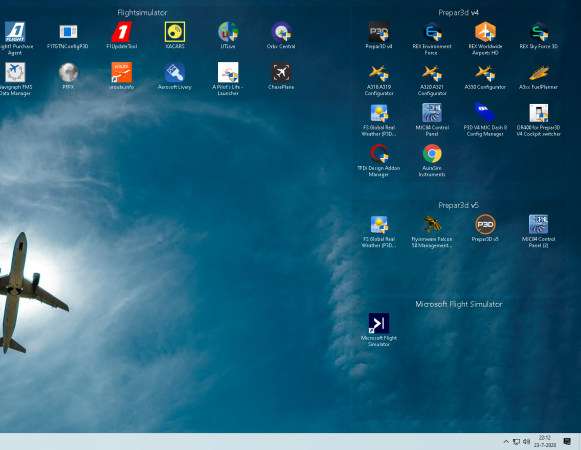Open the Microsoft Flight Simulator shortcut icon
Viewport: 581px width, 450px height.
click(x=379, y=323)
